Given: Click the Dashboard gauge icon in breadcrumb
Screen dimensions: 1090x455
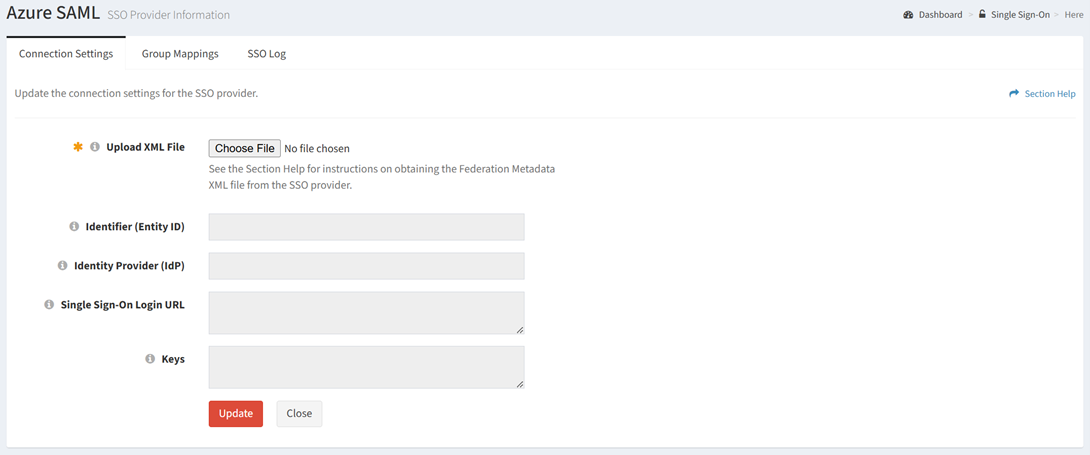Looking at the screenshot, I should coord(908,15).
